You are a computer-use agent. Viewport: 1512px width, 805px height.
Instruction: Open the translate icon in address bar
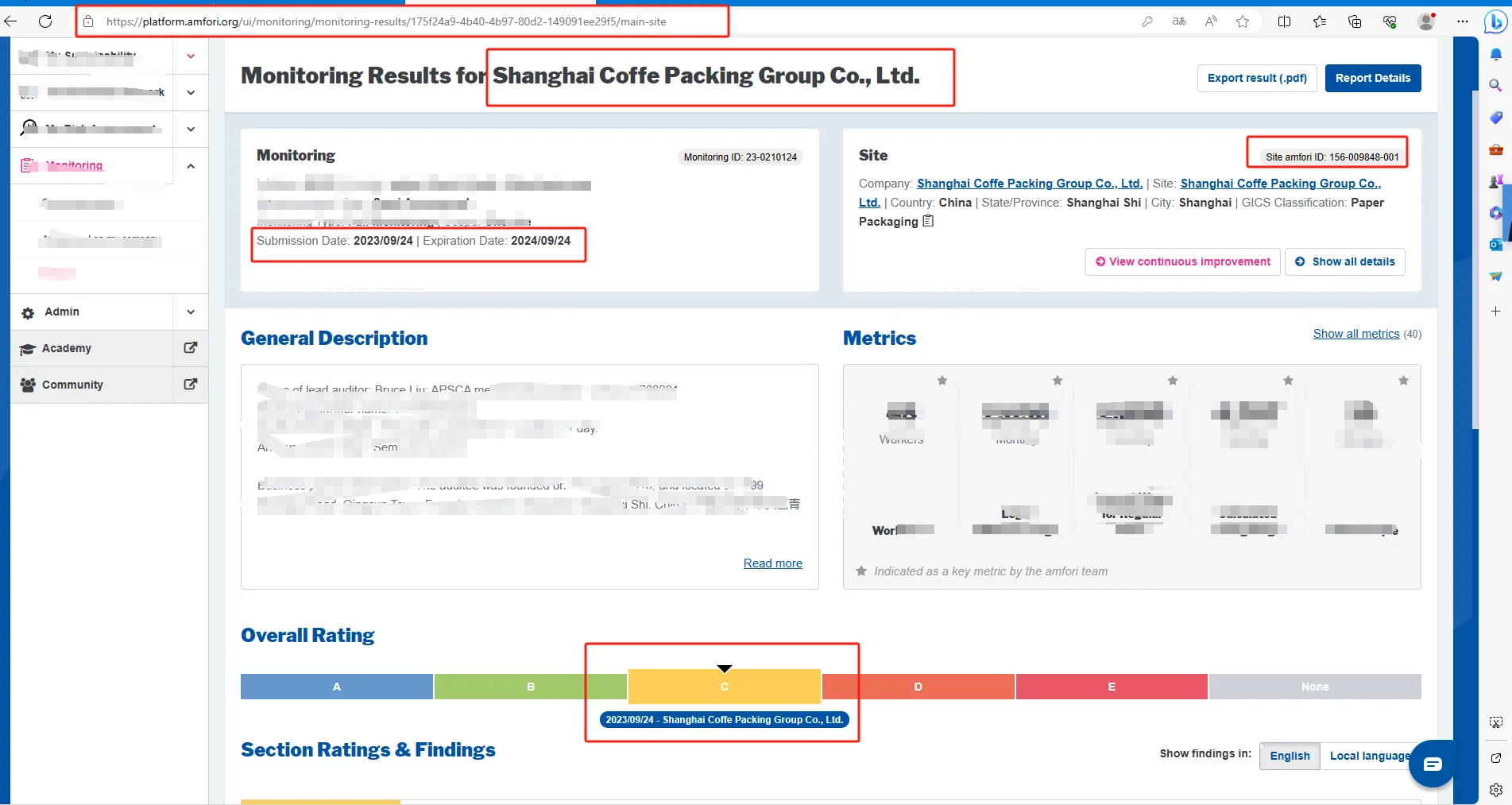(x=1179, y=21)
